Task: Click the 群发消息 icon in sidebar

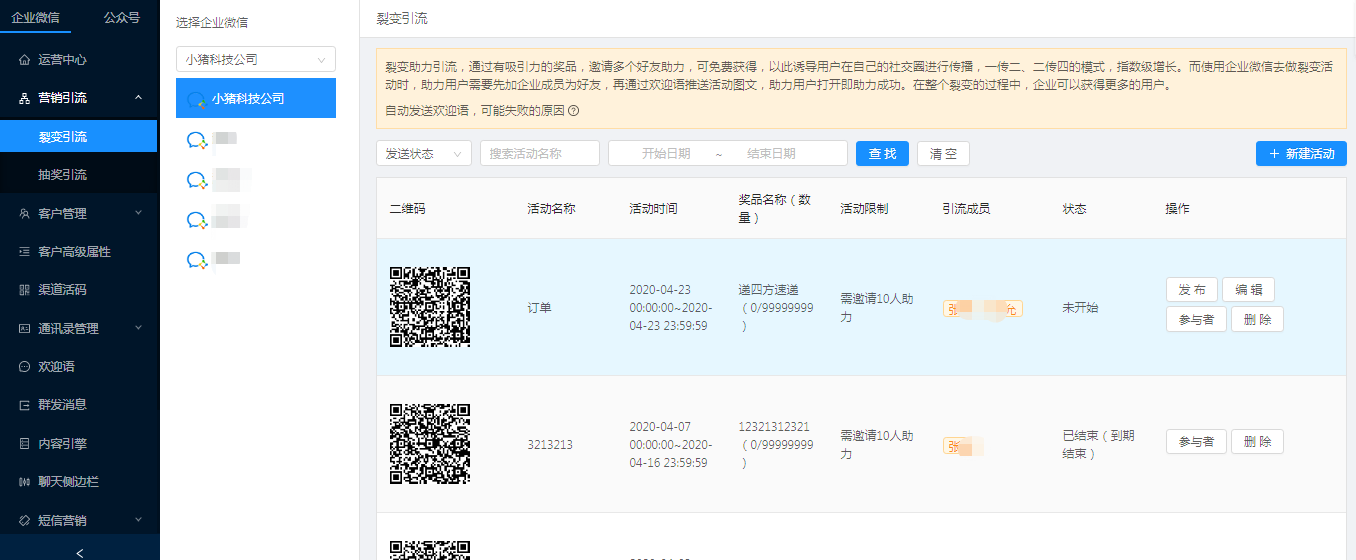Action: click(24, 405)
